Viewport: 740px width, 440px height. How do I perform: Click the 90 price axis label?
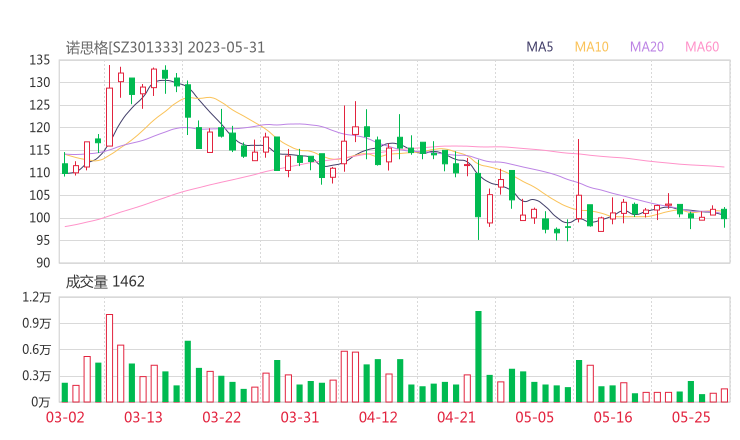tap(43, 263)
